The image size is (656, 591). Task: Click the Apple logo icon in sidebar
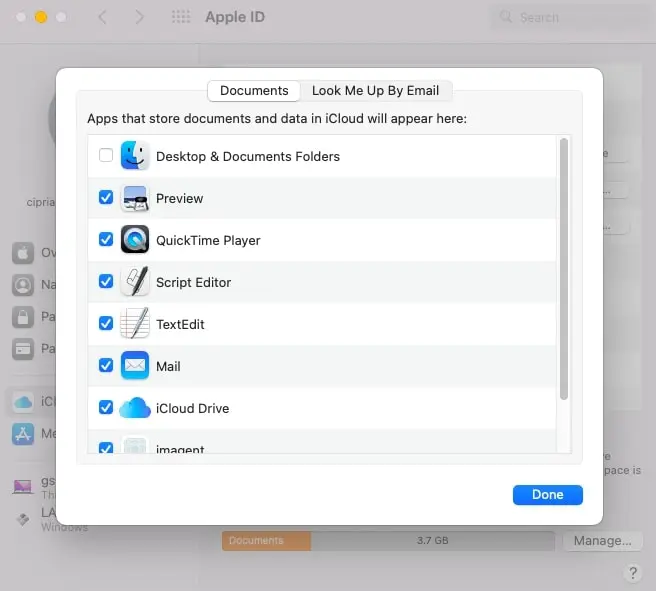tap(23, 253)
